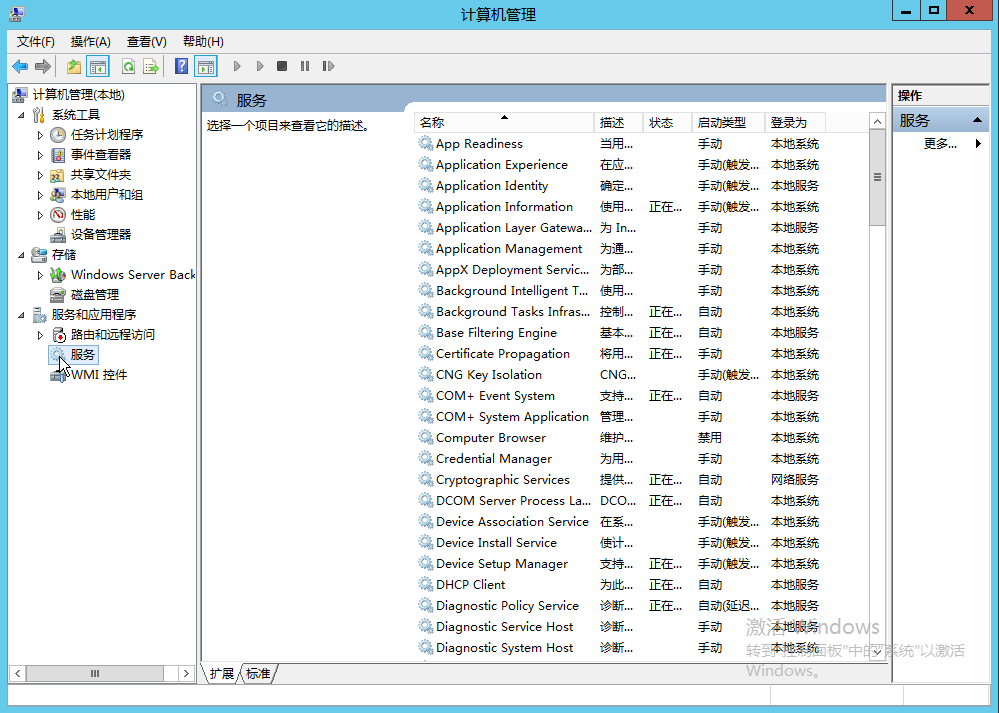This screenshot has width=999, height=713.
Task: Select the Credential Manager service
Action: click(x=618, y=459)
